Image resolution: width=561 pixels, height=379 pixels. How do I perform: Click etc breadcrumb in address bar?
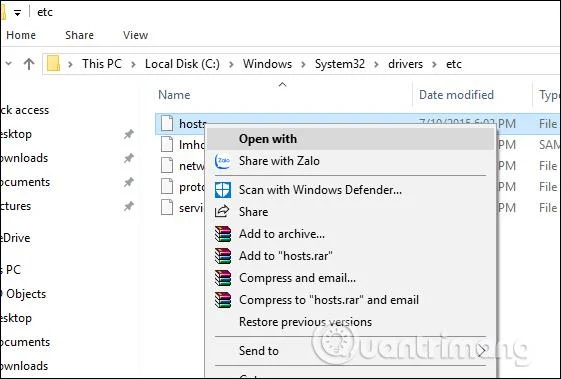(454, 64)
